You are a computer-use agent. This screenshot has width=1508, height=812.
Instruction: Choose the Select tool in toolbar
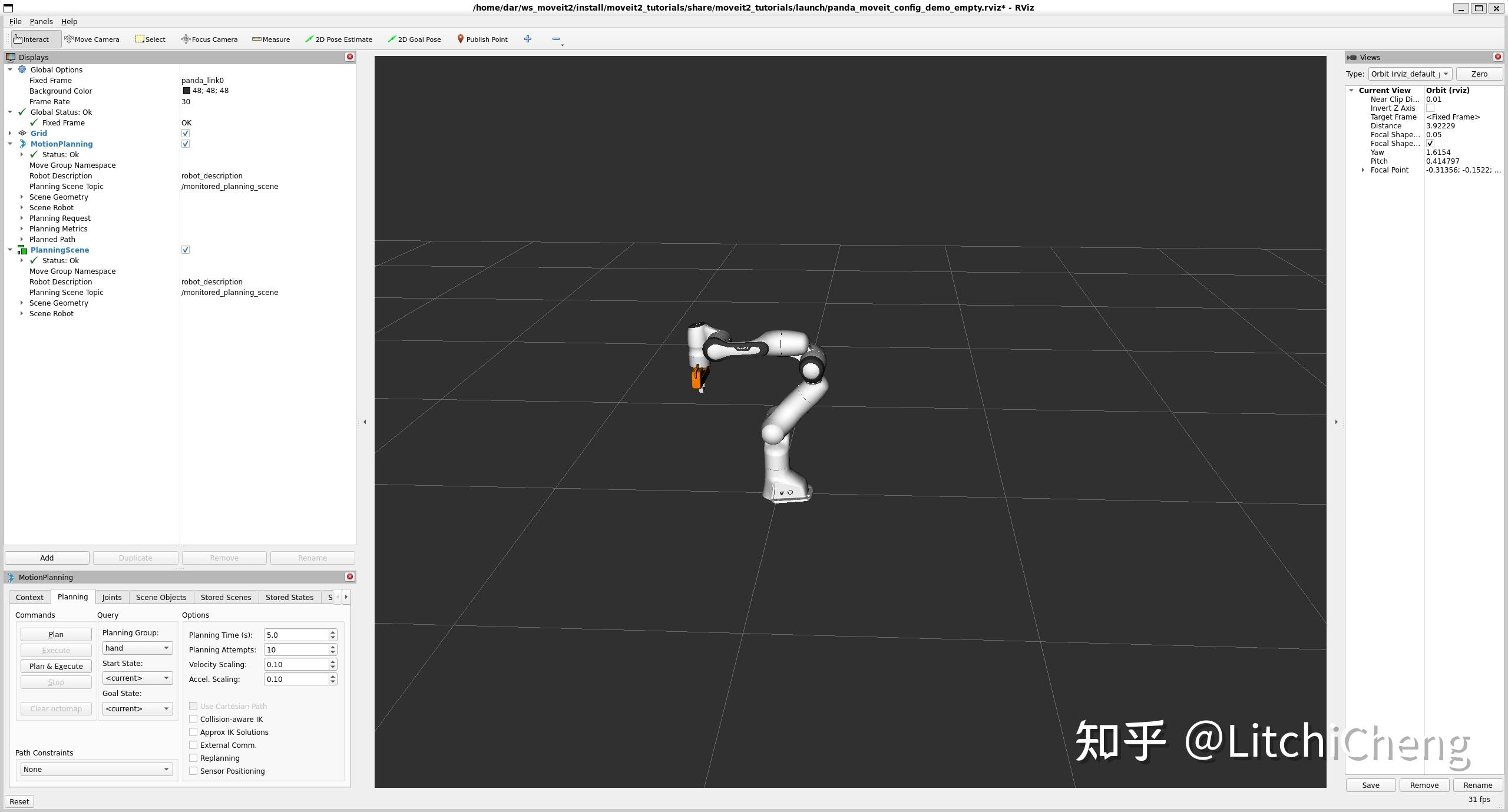[150, 39]
